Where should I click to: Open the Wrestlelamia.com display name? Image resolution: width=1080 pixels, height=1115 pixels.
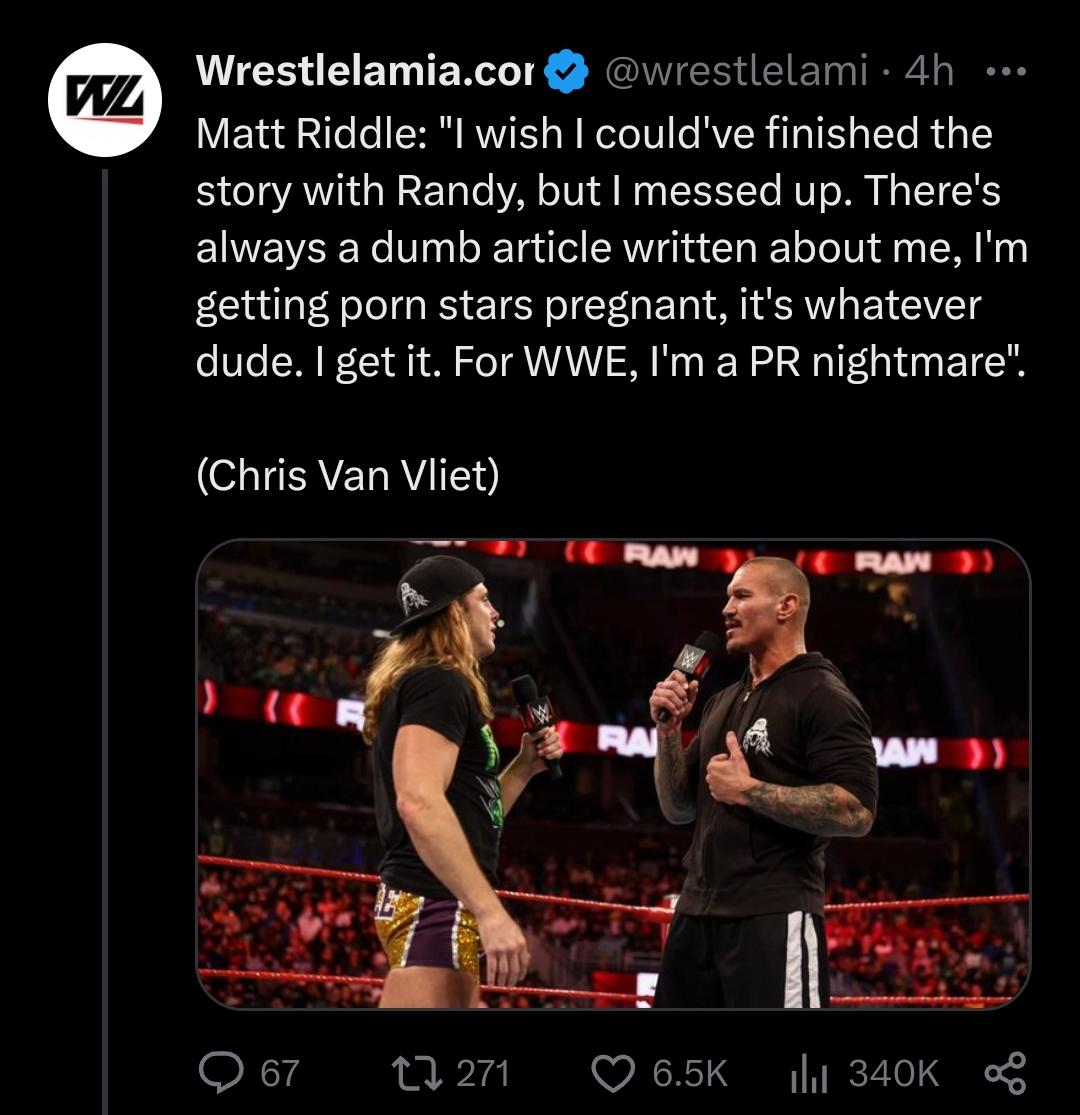(365, 70)
